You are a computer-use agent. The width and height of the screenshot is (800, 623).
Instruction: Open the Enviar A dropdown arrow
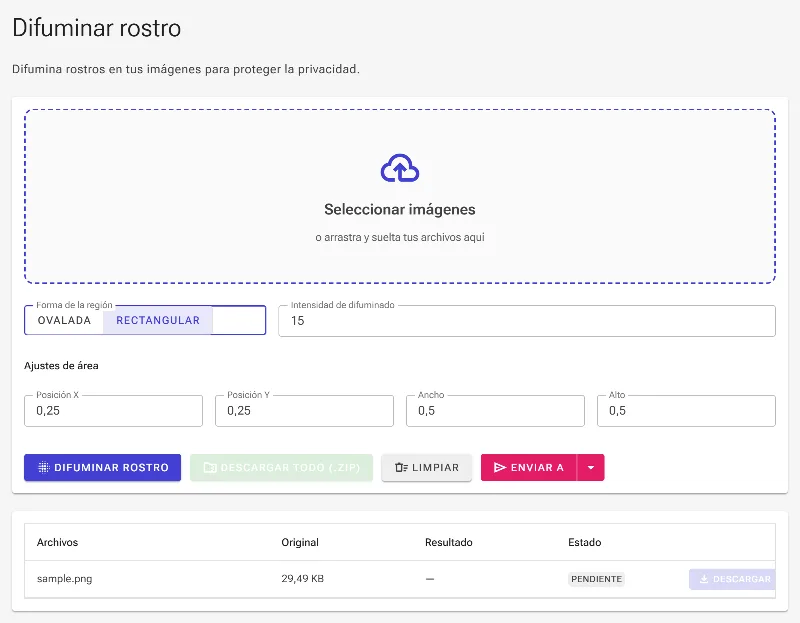pos(591,467)
